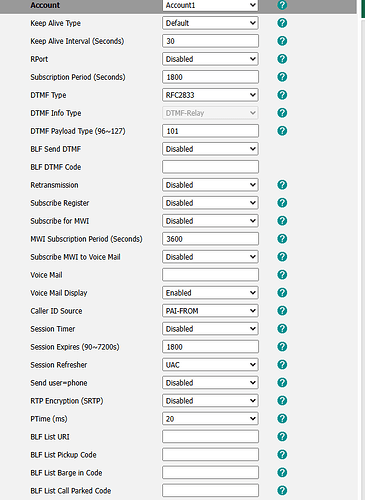365x500 pixels.
Task: Open Subscribe MWI to Voice Mail help
Action: pyautogui.click(x=282, y=257)
